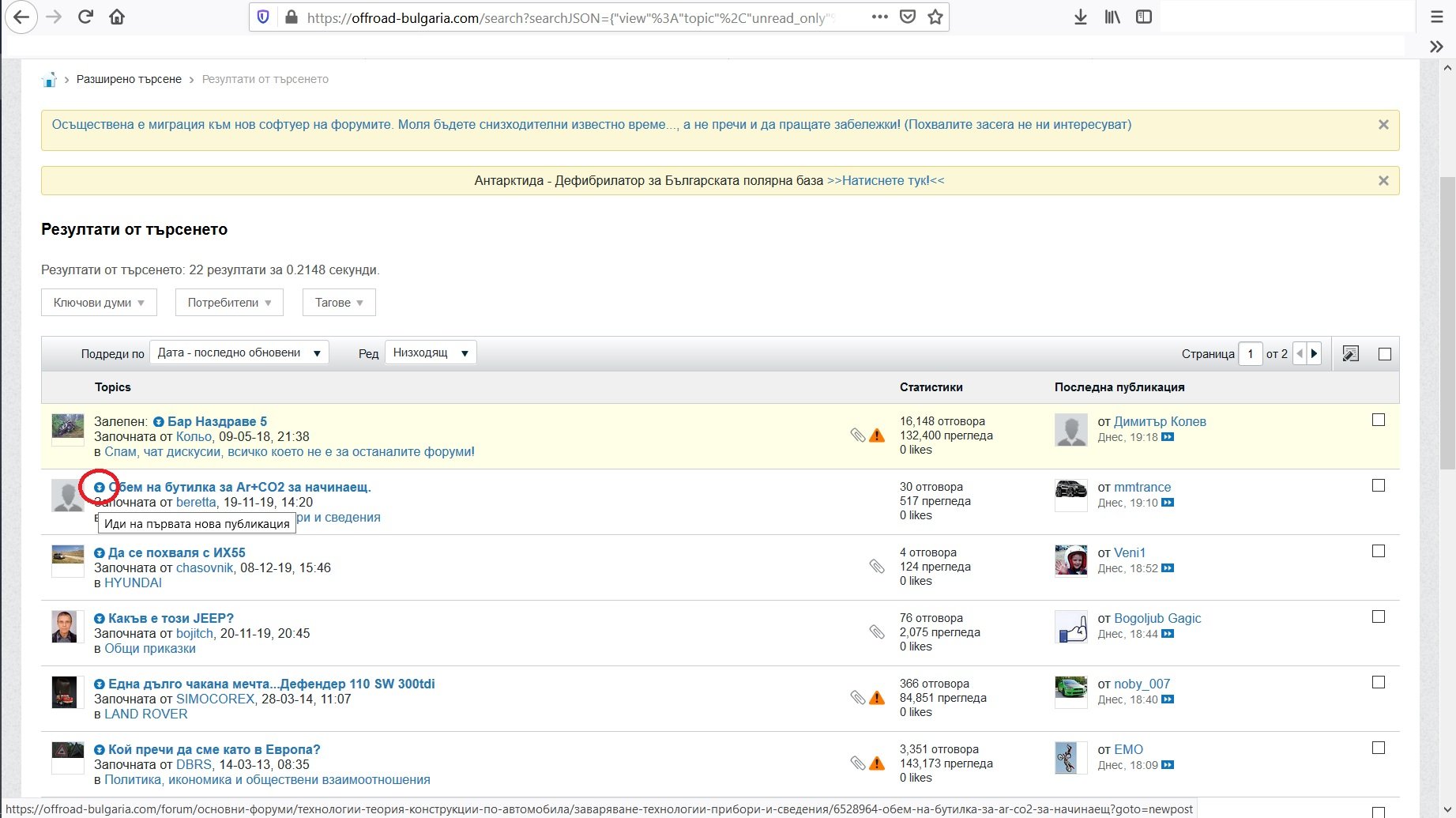This screenshot has width=1456, height=818.
Task: Check the box for 'Бар Наздраве 5' topic
Action: (1379, 420)
